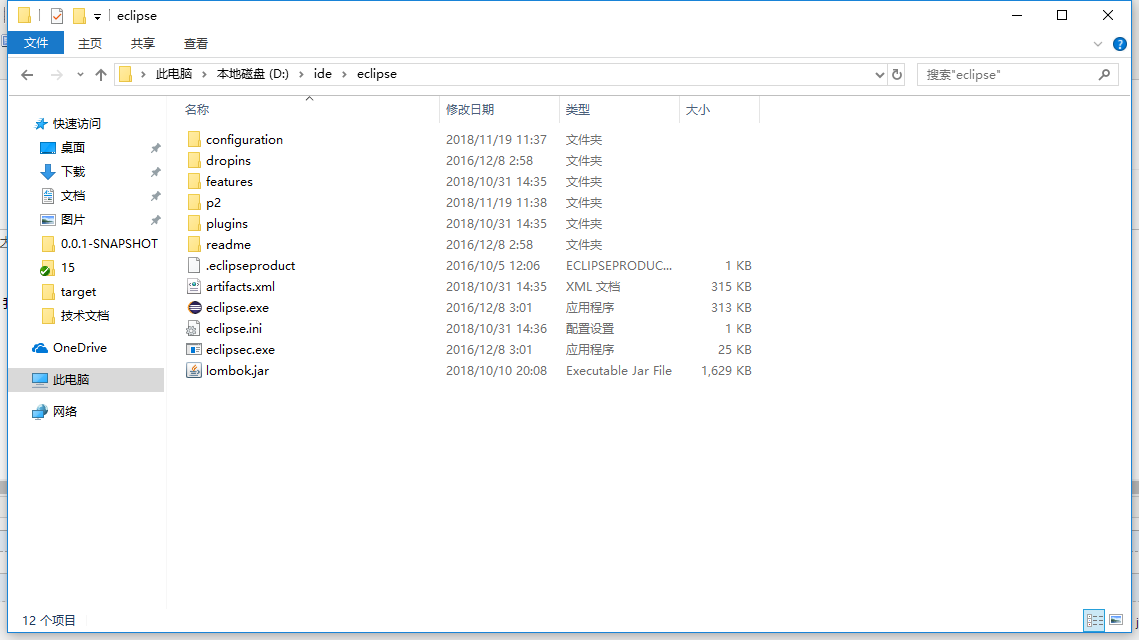This screenshot has width=1139, height=640.
Task: Navigate to ide breadcrumb
Action: [x=323, y=74]
